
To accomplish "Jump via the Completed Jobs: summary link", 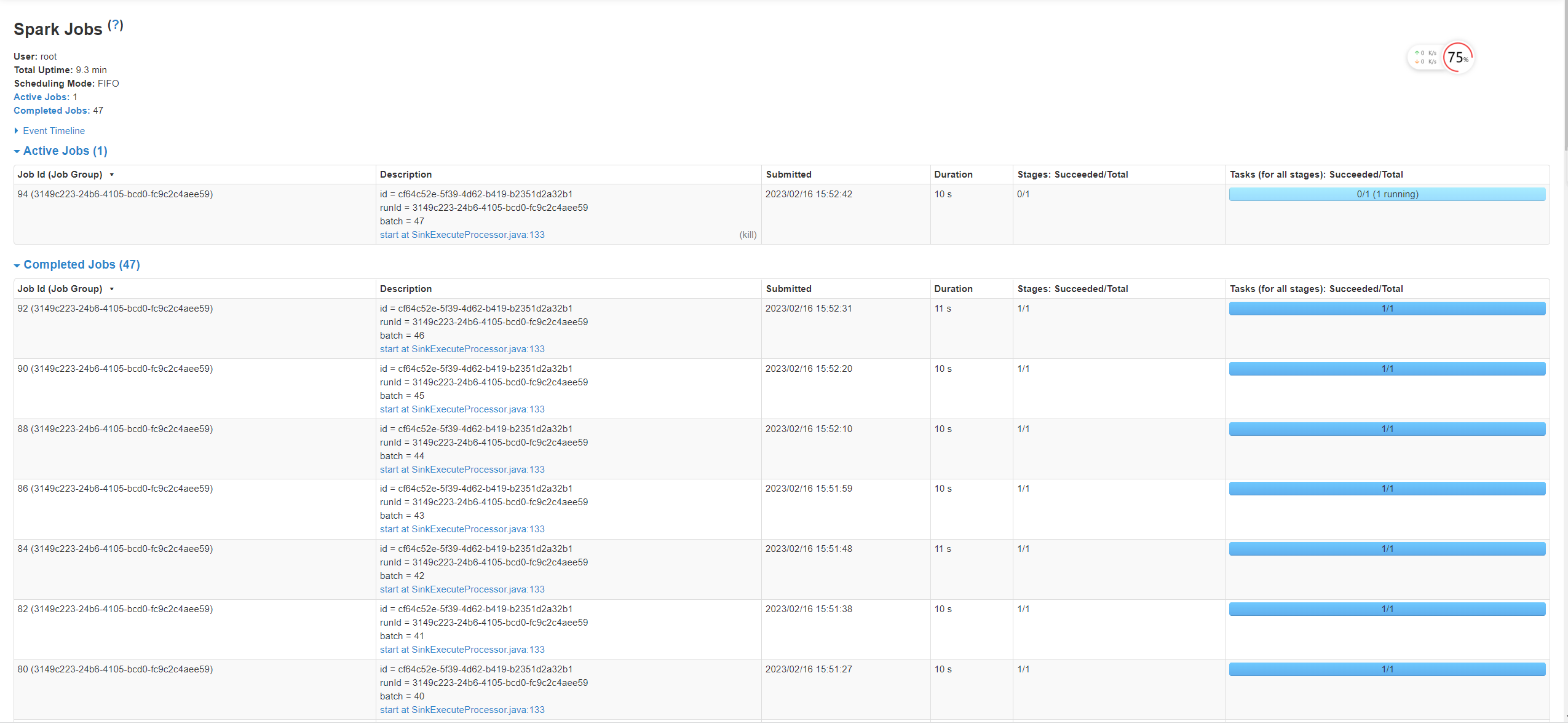I will click(x=52, y=111).
